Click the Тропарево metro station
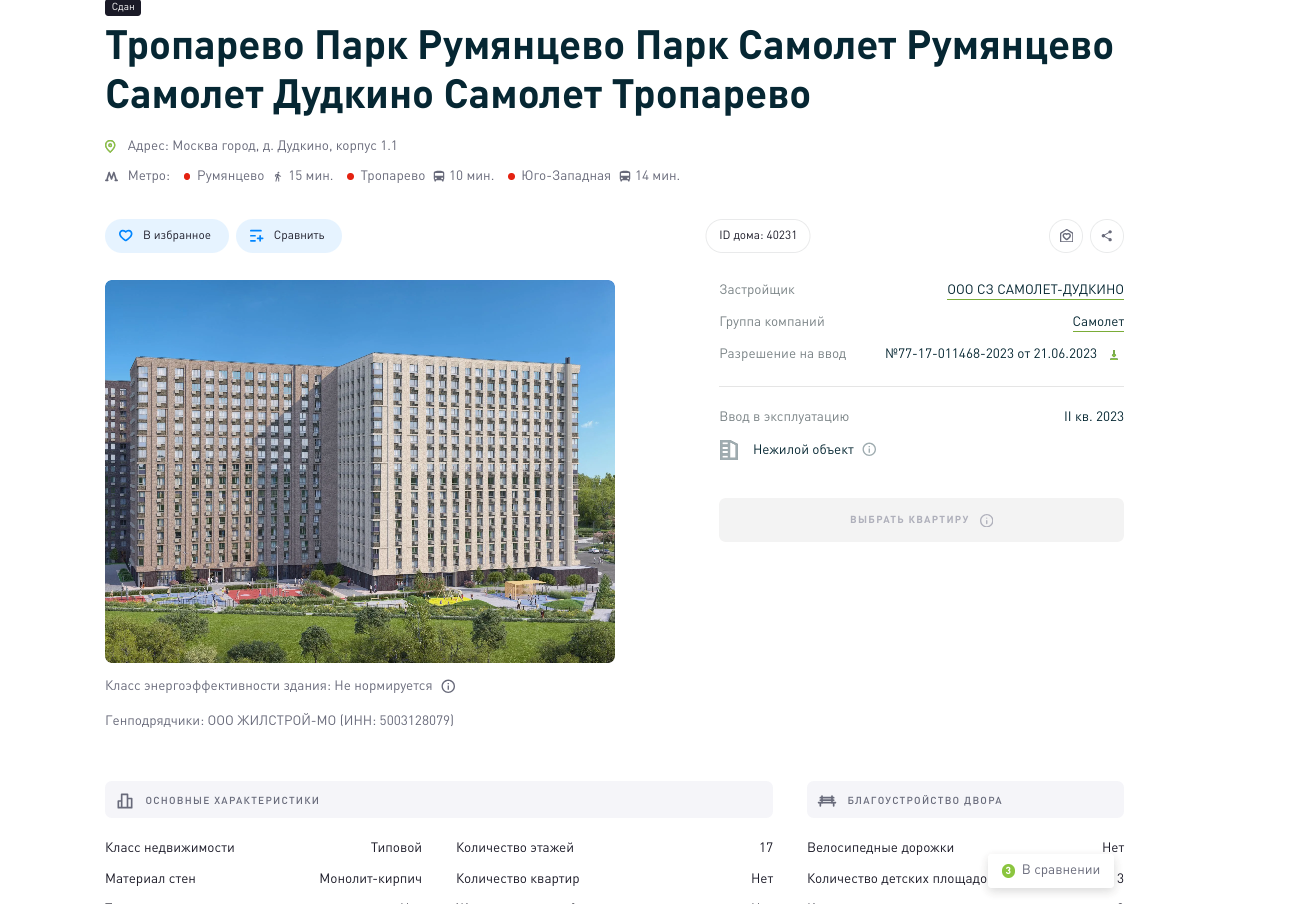Screen dimensions: 1290x904 click(393, 176)
